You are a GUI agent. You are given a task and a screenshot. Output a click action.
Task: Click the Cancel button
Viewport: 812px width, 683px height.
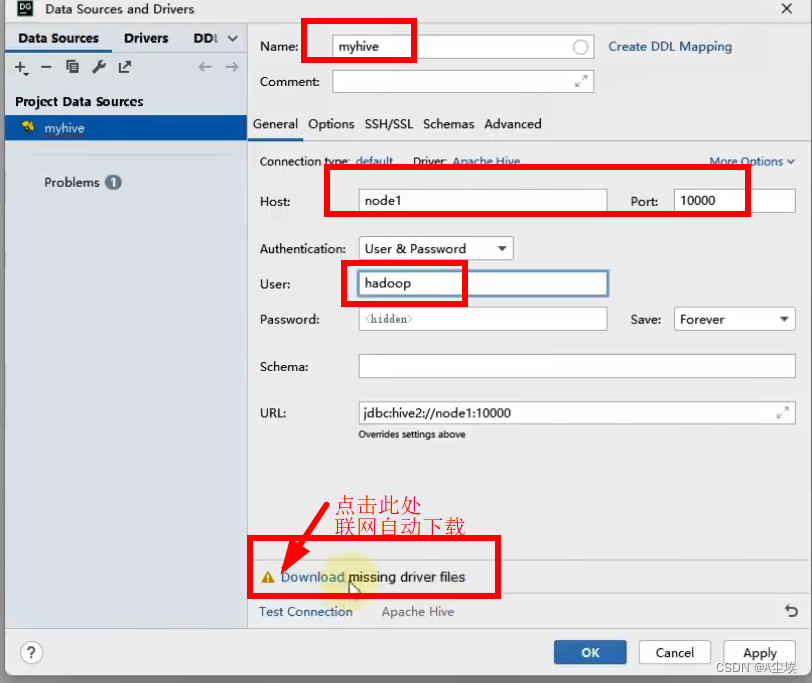click(x=674, y=652)
